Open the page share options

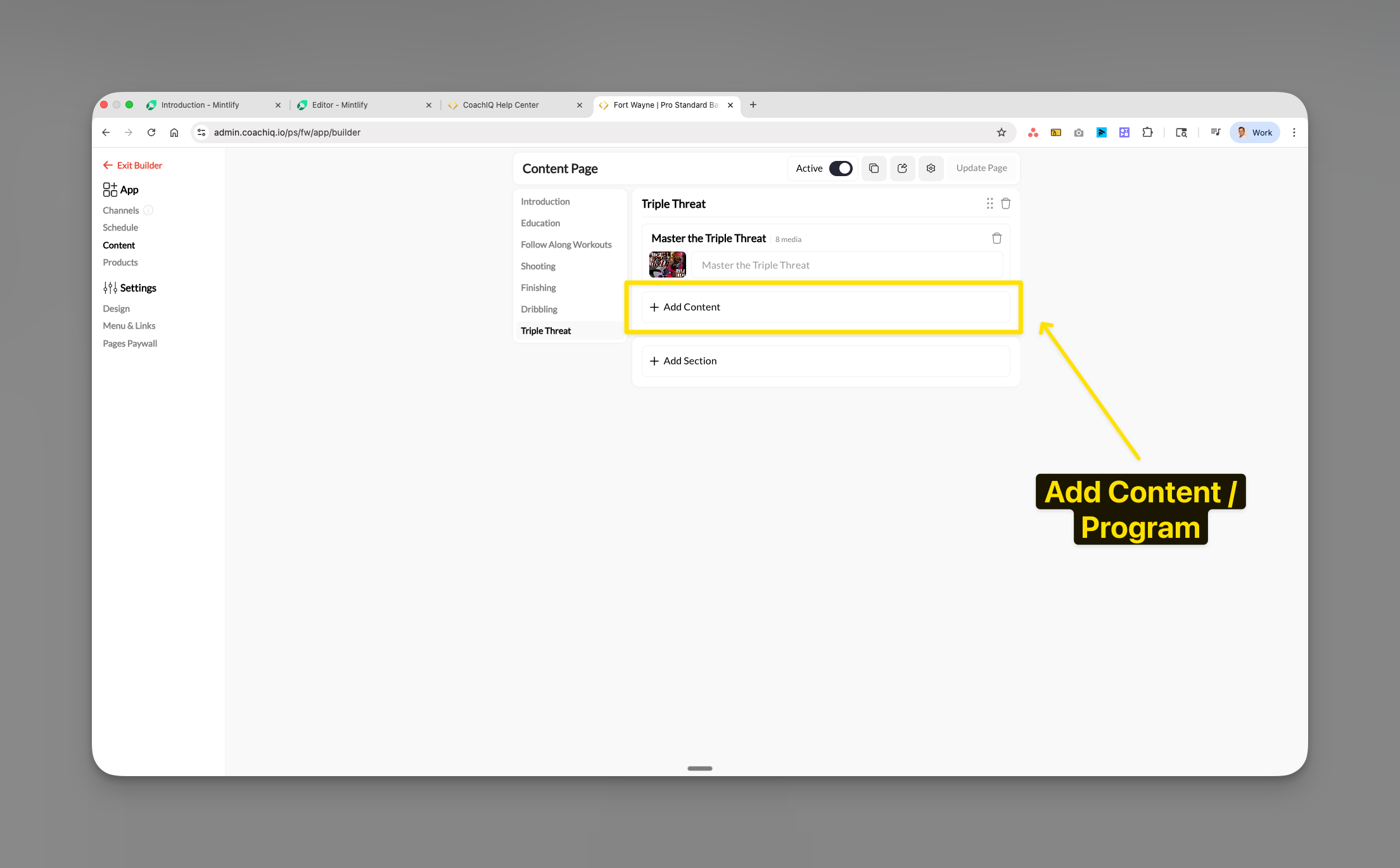[x=902, y=168]
